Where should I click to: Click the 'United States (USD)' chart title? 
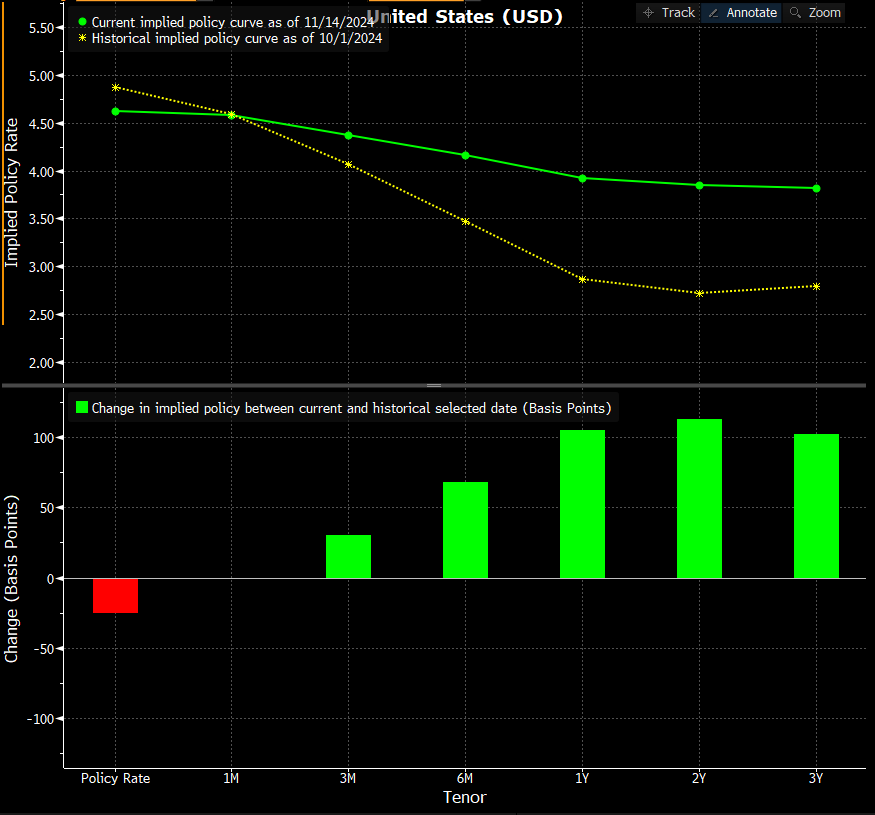464,17
